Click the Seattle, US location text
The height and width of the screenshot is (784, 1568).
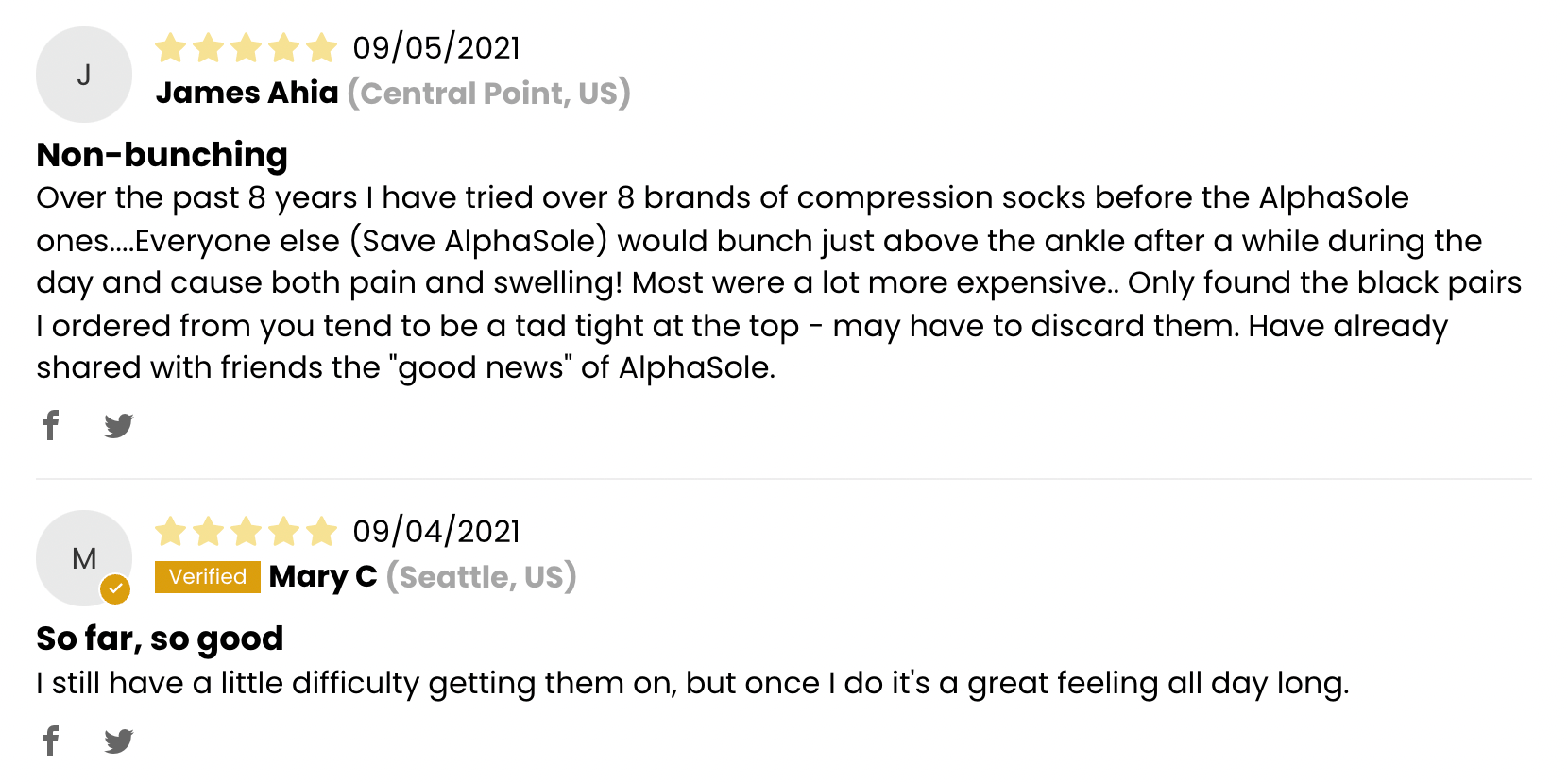click(x=482, y=576)
